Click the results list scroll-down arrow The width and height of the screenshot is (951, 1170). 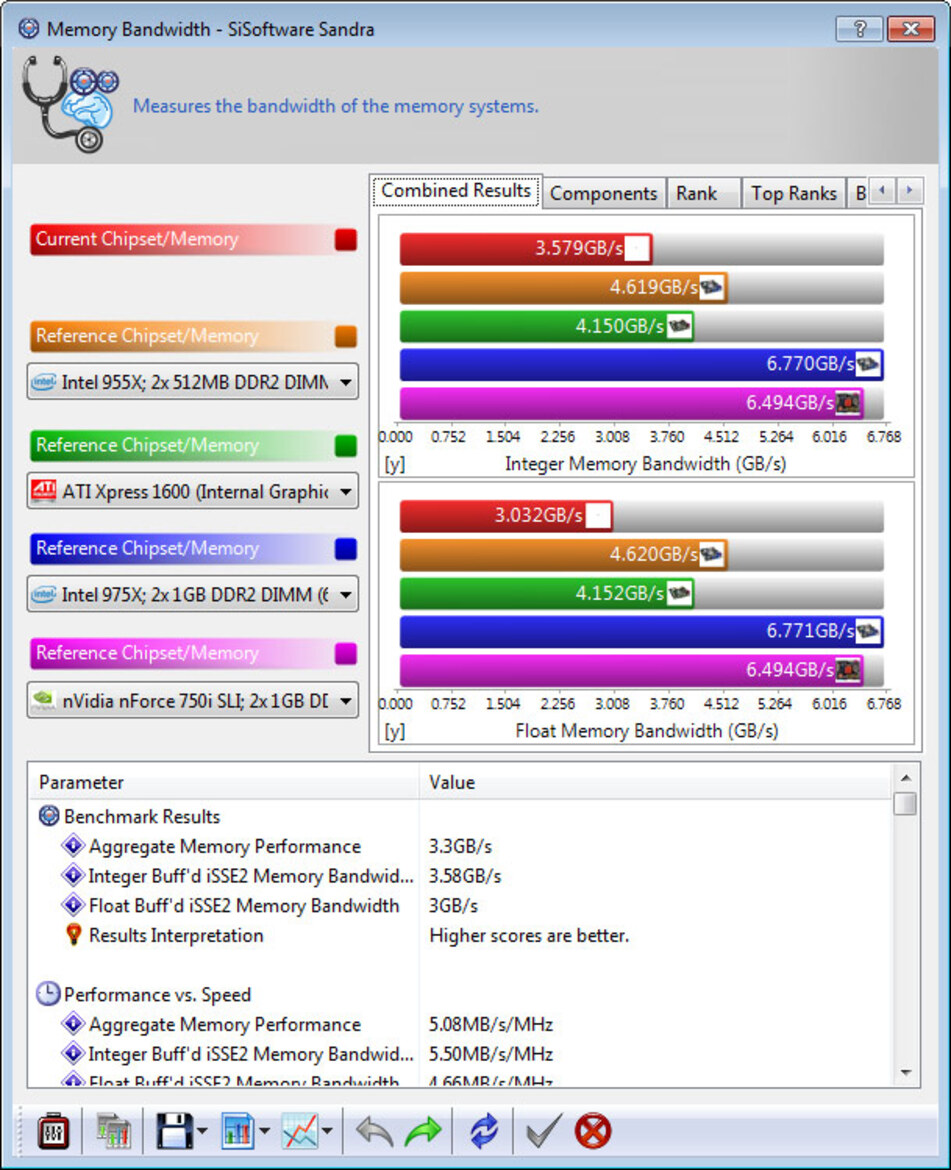[906, 1073]
